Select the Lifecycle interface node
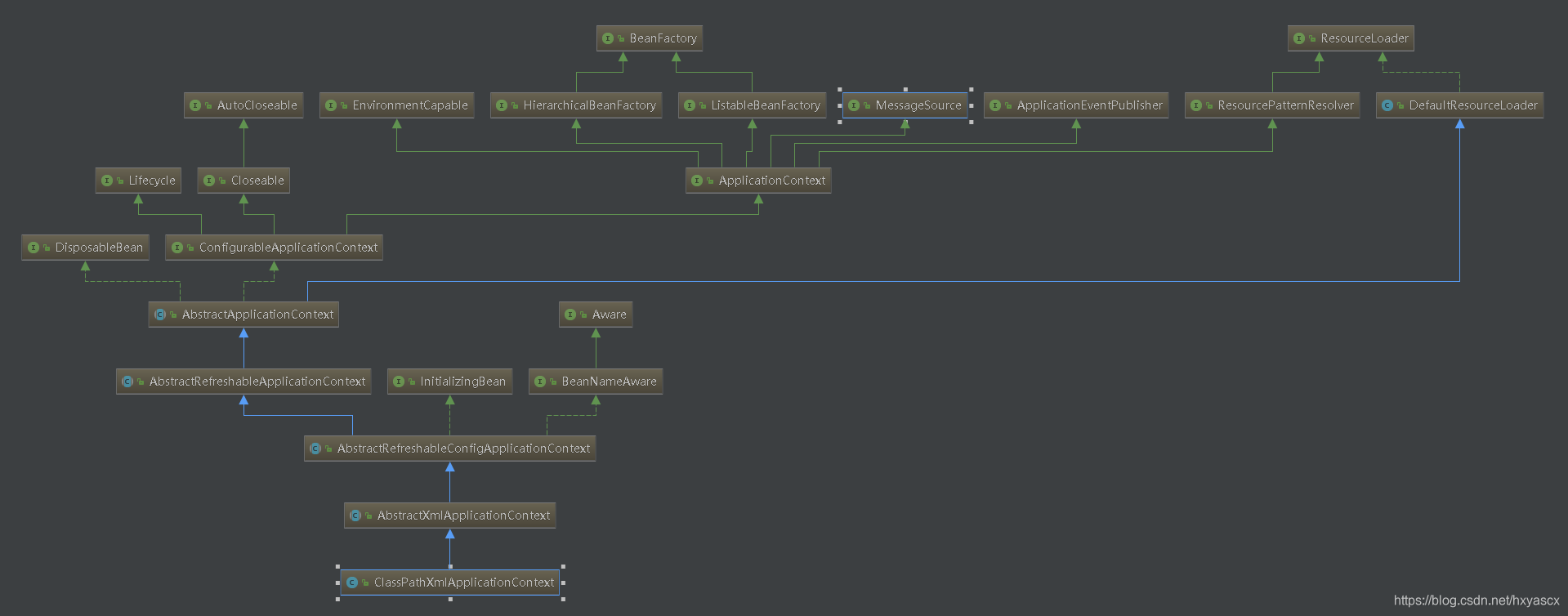The image size is (1568, 616). point(138,181)
